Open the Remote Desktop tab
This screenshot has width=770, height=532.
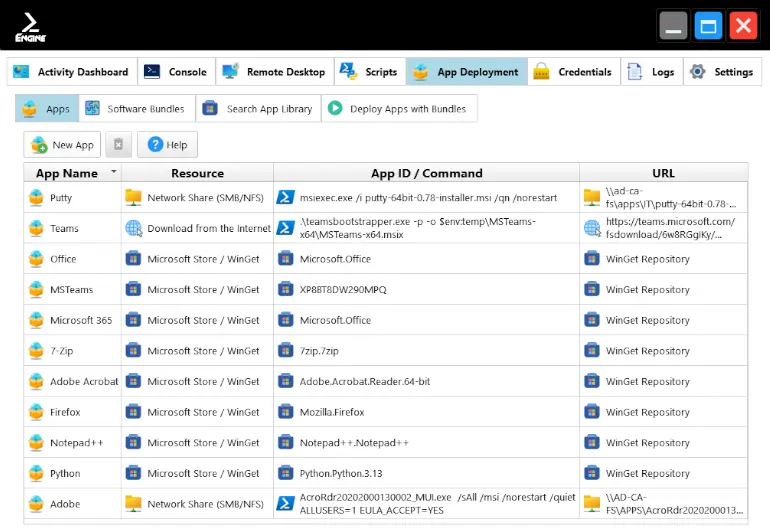pos(274,72)
